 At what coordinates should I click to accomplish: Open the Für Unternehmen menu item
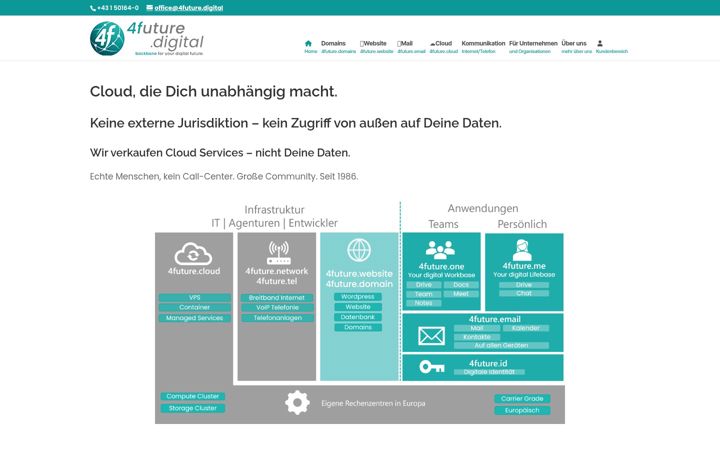533,43
